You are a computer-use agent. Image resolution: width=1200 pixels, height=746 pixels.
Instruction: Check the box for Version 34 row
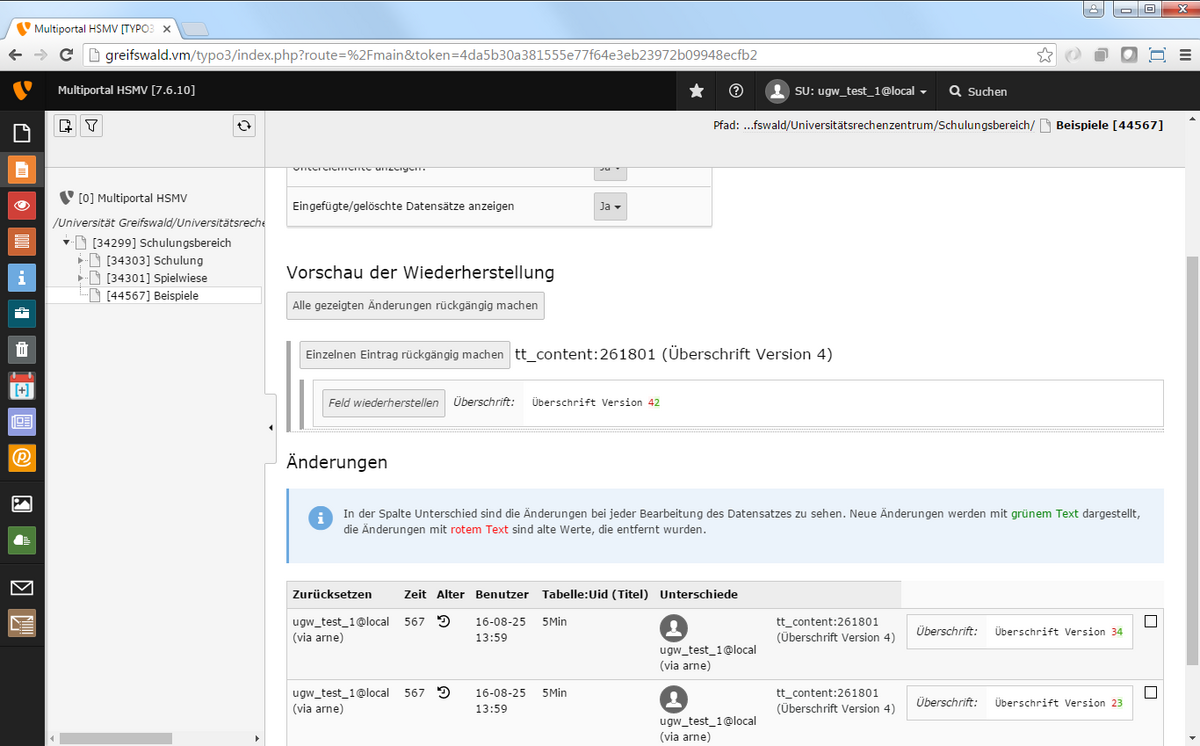[1150, 622]
